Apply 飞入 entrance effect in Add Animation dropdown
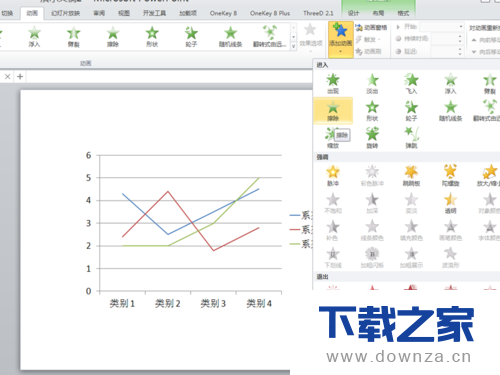The image size is (500, 375). [x=411, y=84]
